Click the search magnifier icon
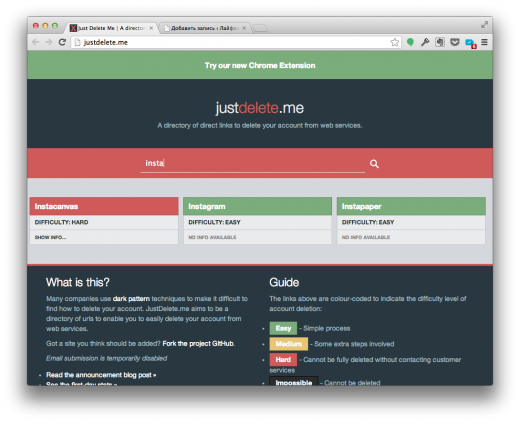 [374, 164]
